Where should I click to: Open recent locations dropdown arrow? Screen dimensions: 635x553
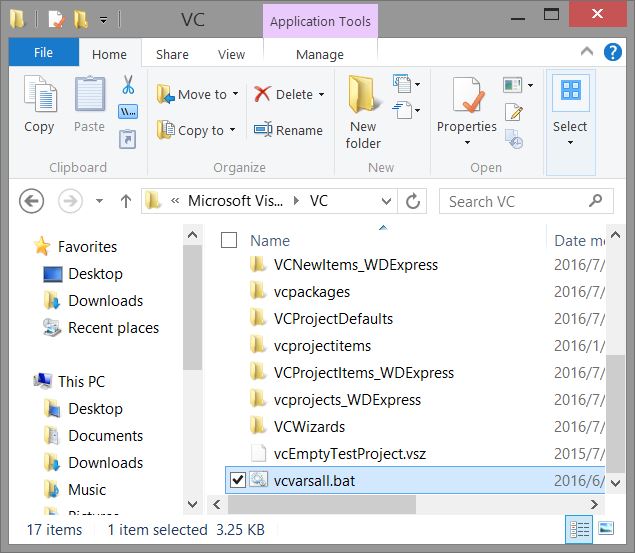click(99, 201)
